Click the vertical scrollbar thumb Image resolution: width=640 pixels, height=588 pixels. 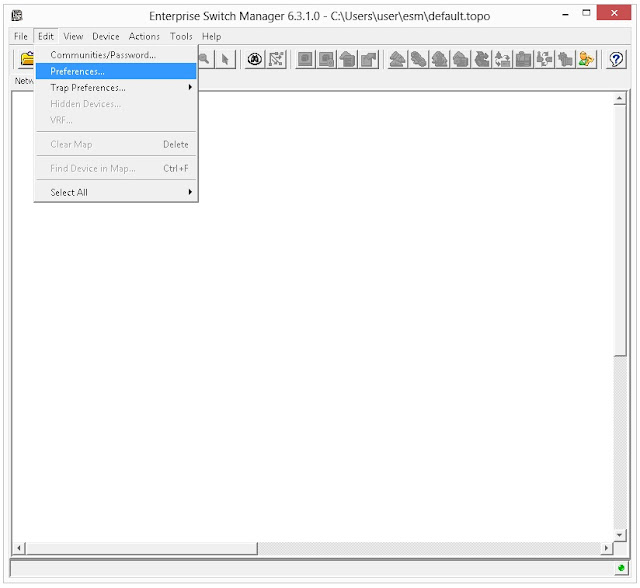click(620, 231)
